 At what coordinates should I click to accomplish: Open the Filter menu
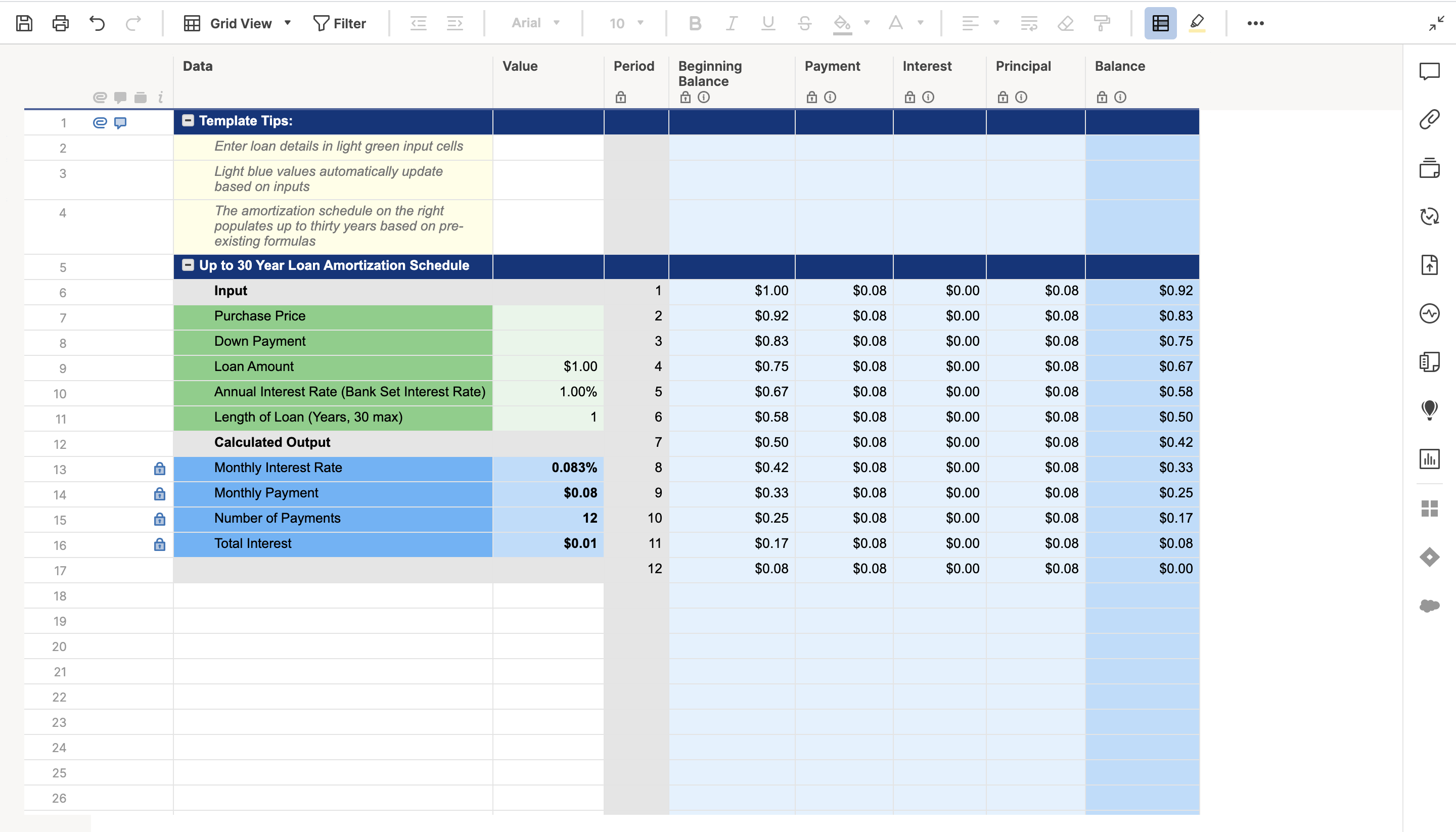(x=340, y=23)
